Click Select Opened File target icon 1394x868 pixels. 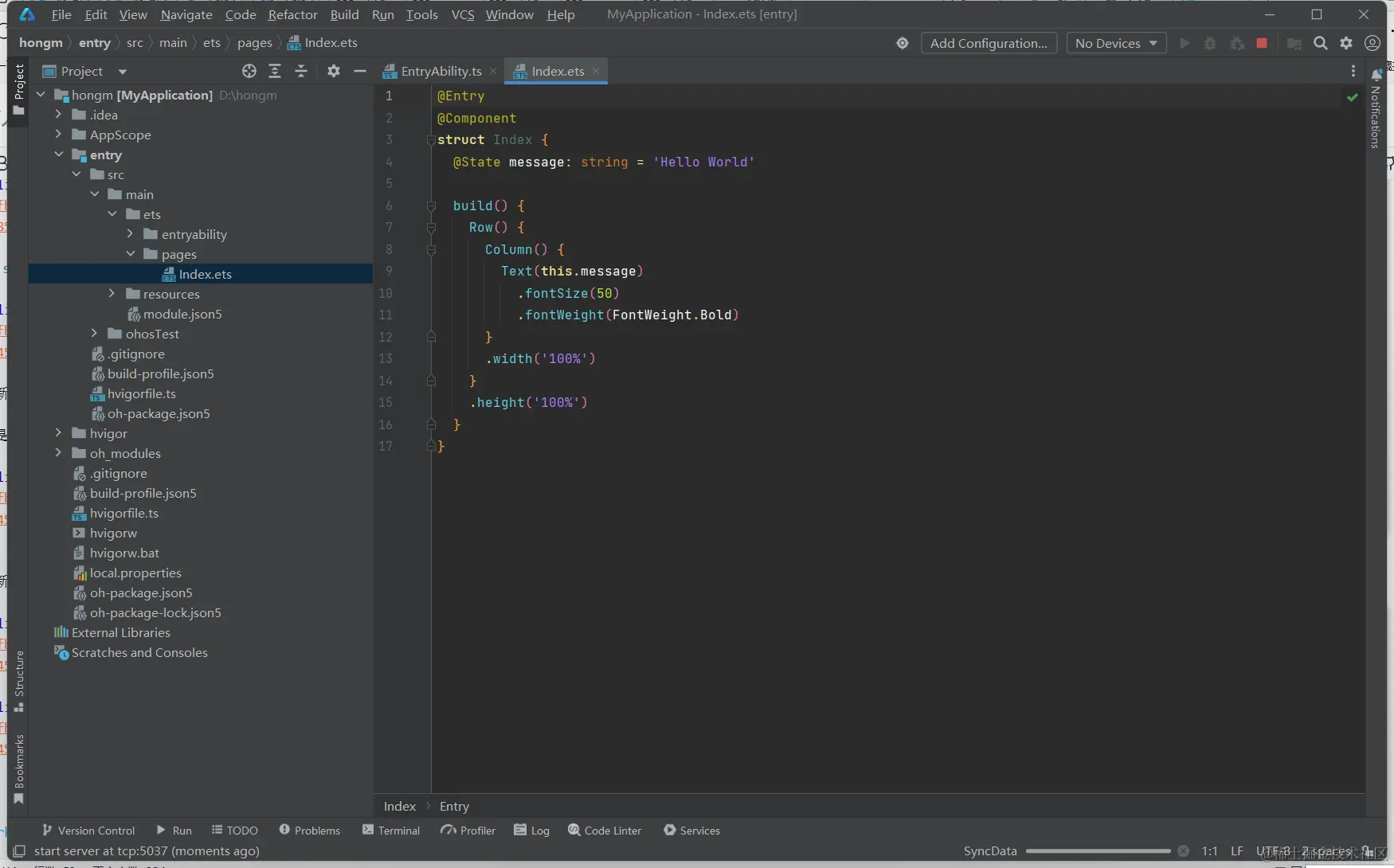(249, 71)
